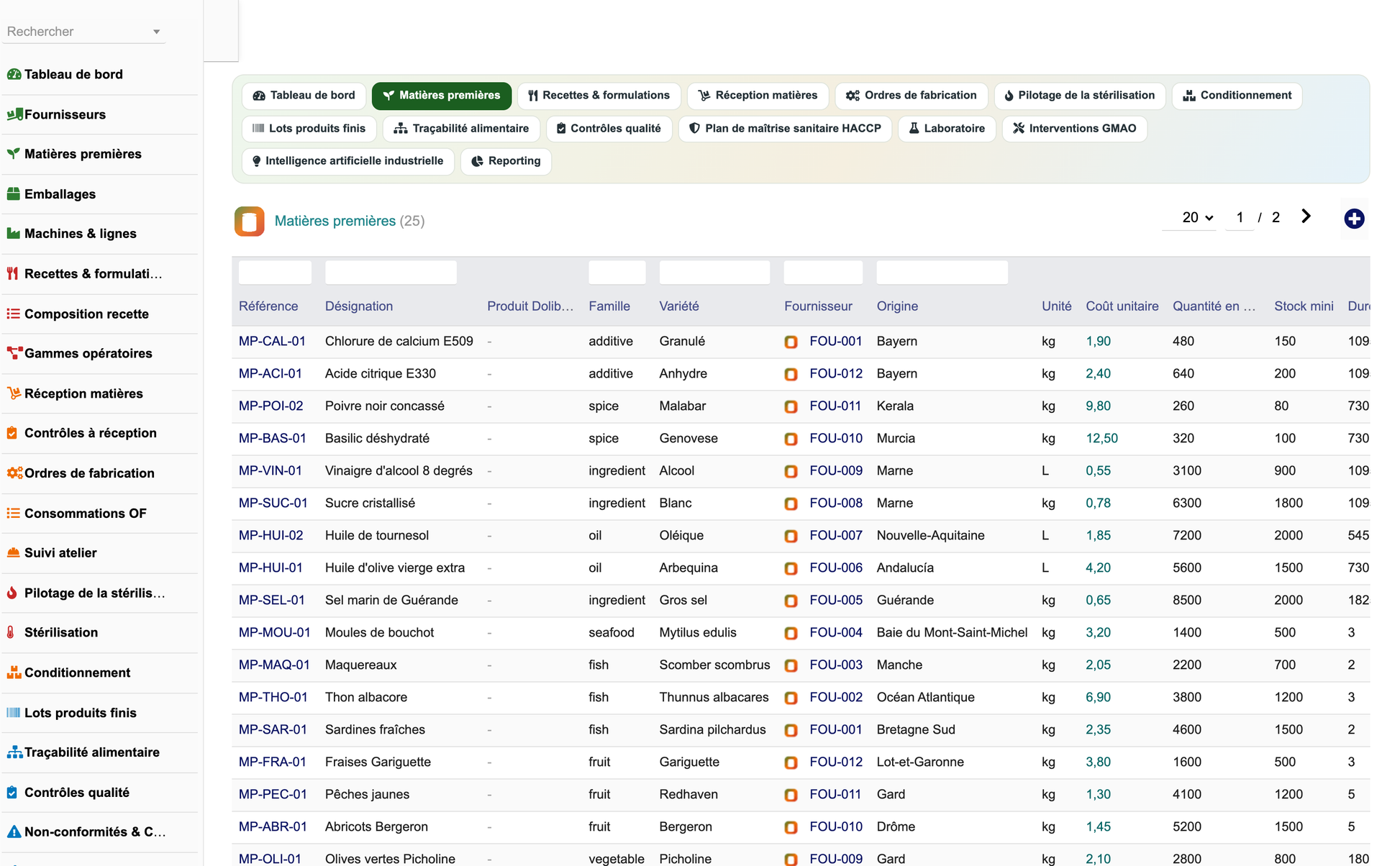Click the orange Matières premières title icon
This screenshot has width=1400, height=866.
pyautogui.click(x=249, y=222)
